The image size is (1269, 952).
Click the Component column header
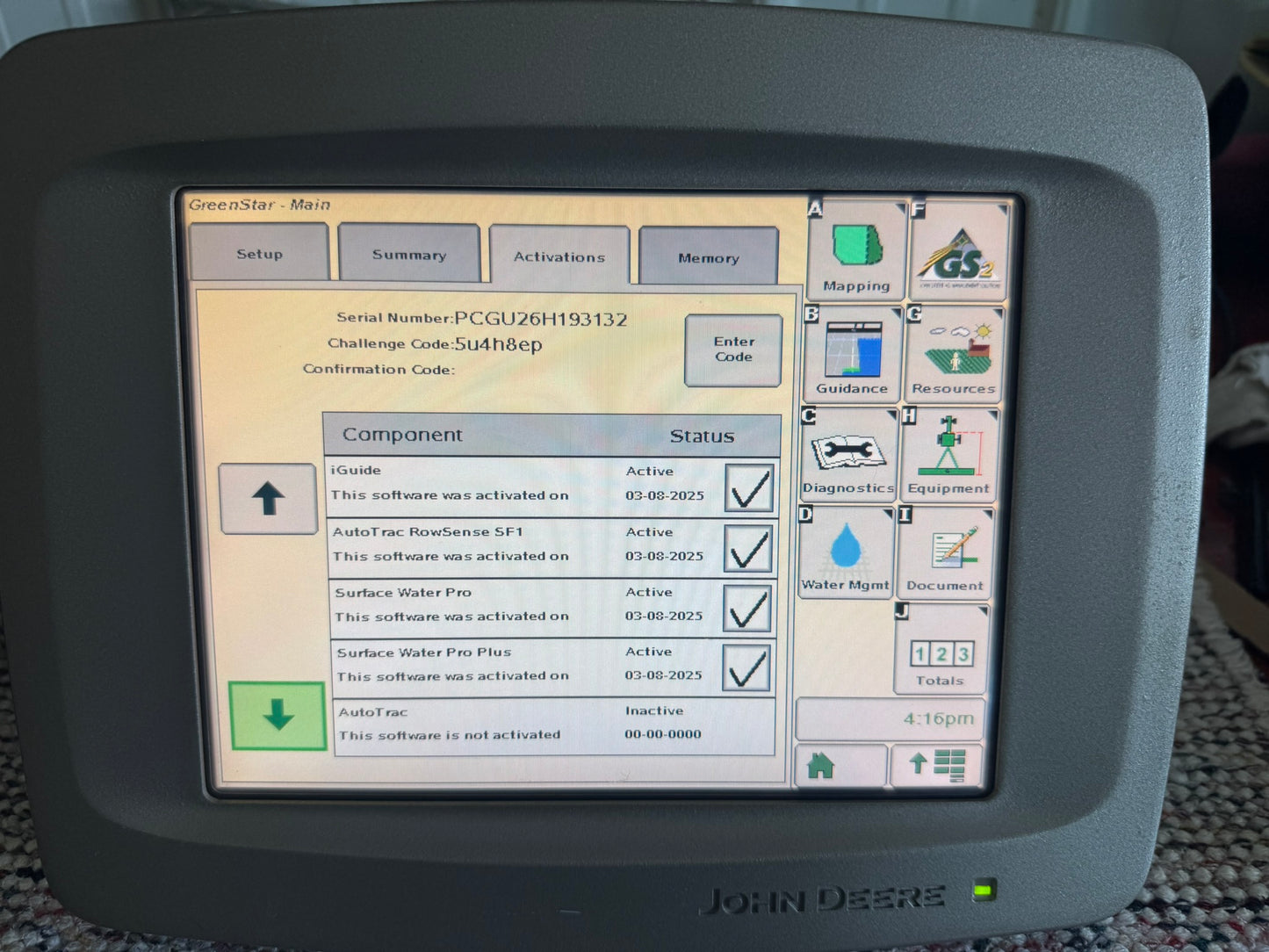[402, 435]
